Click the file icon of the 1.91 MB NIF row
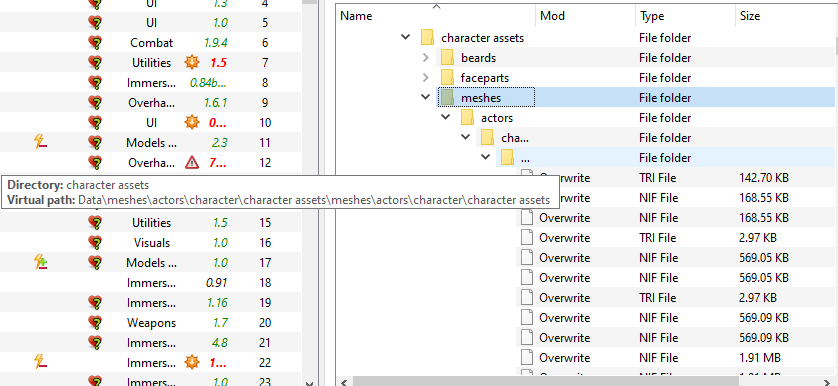The width and height of the screenshot is (838, 386). point(527,358)
